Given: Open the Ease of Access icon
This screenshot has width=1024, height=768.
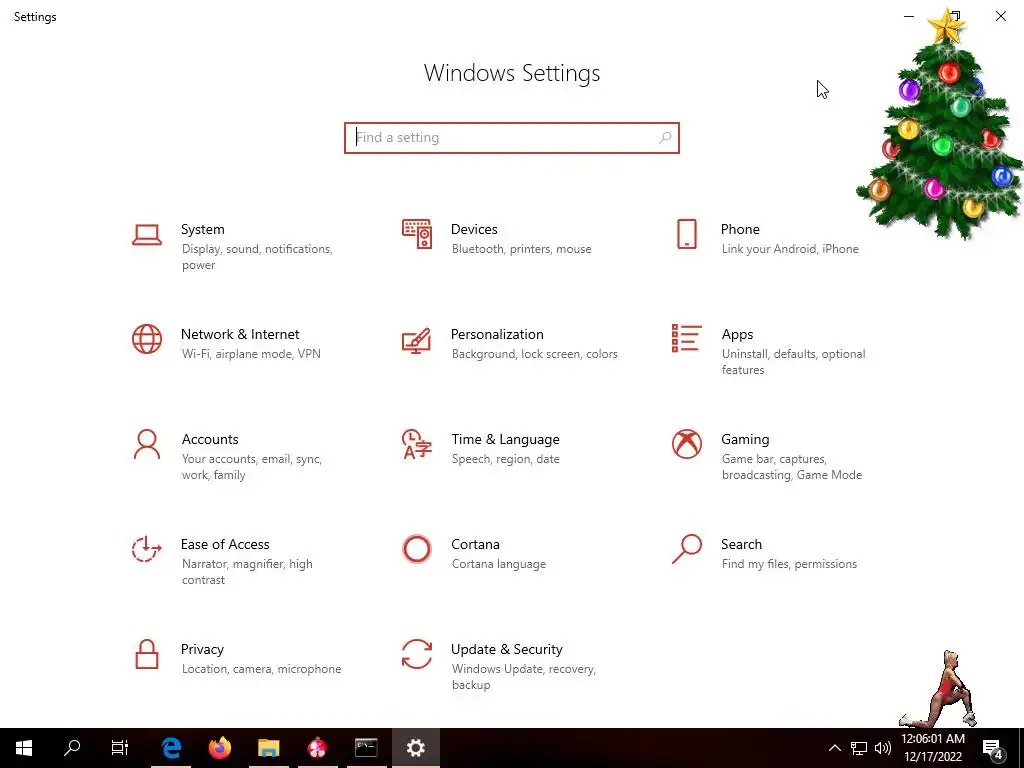Looking at the screenshot, I should pyautogui.click(x=147, y=549).
